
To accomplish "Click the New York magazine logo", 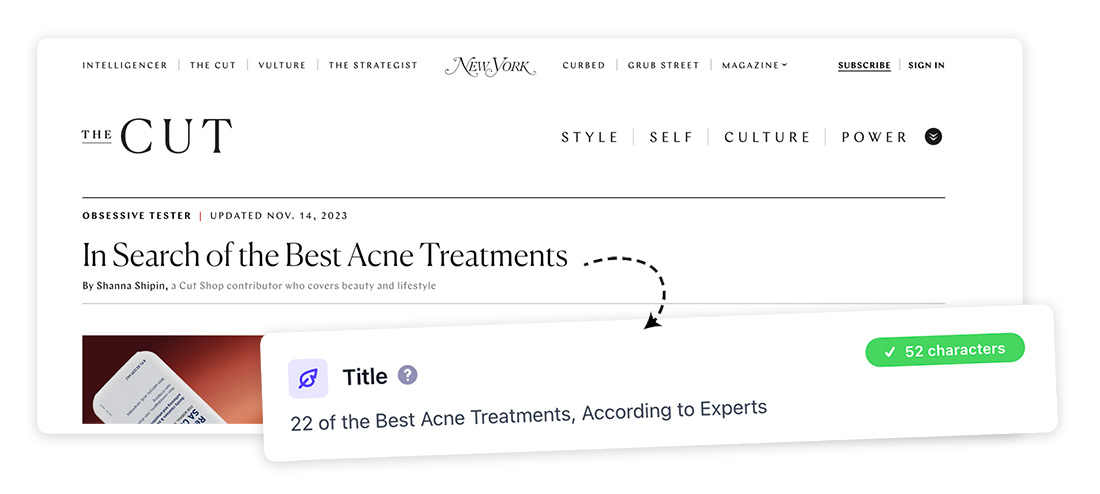I will click(490, 66).
